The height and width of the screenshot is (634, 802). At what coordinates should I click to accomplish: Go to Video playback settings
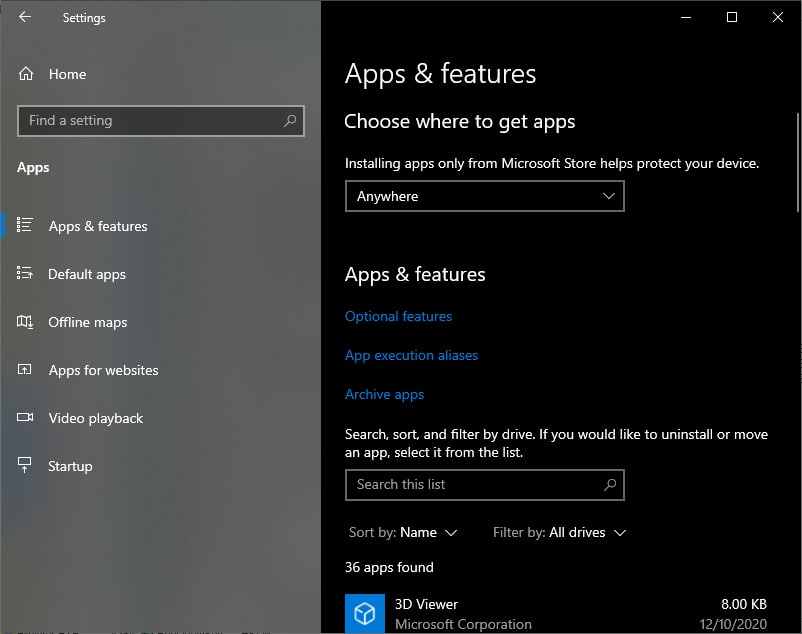pos(96,418)
